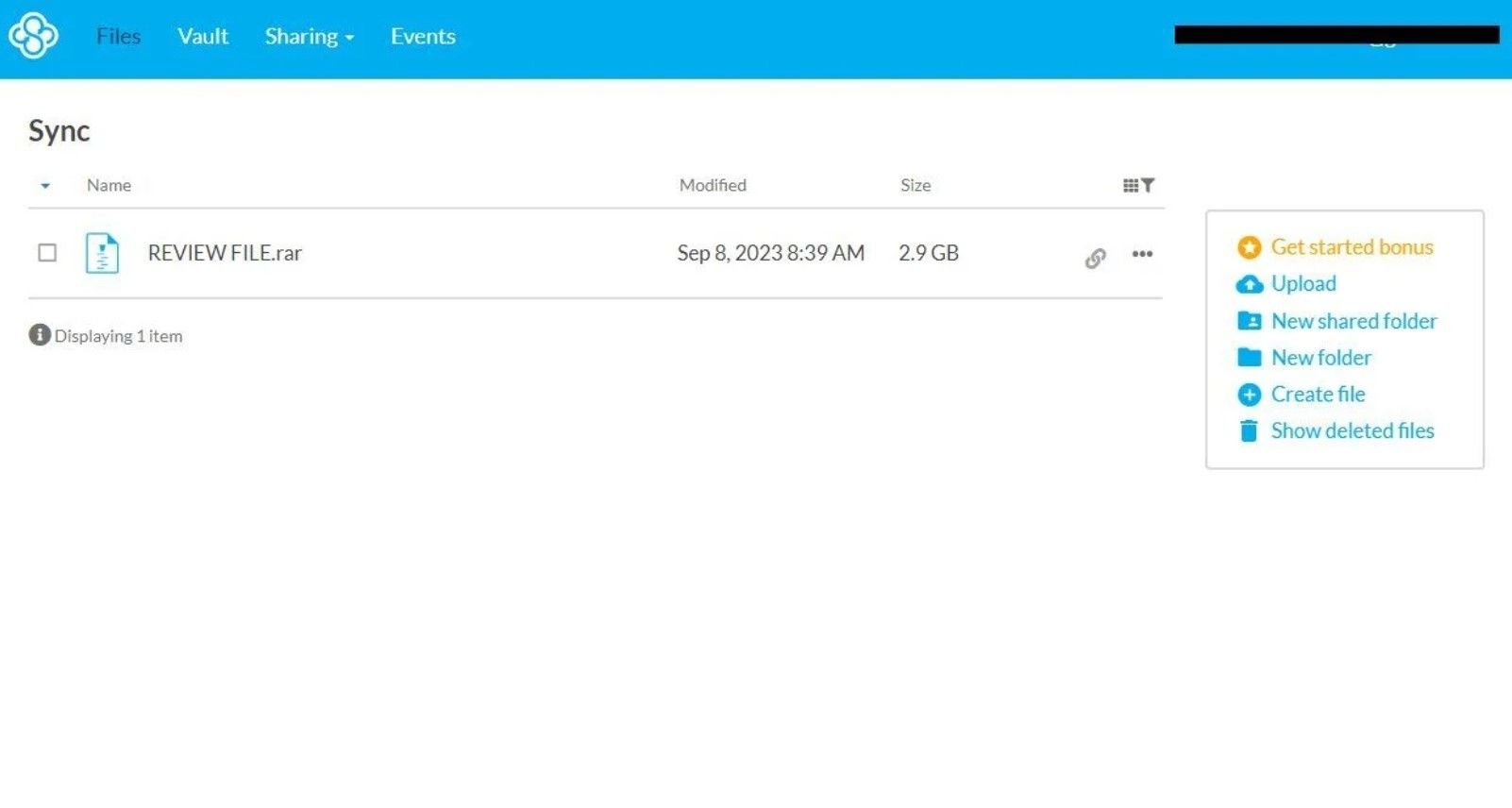Show deleted files
The image size is (1512, 808).
(1352, 431)
